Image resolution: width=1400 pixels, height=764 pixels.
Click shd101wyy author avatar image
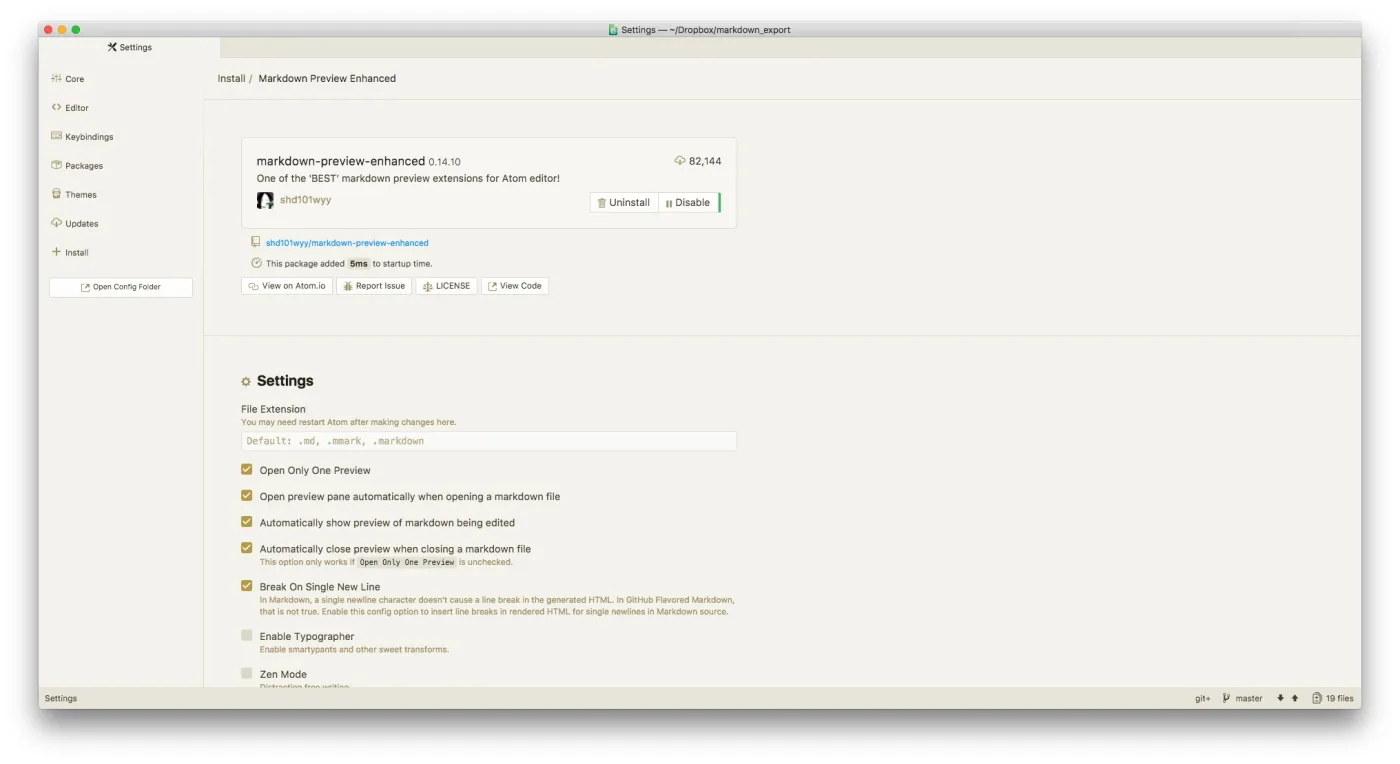tap(265, 200)
